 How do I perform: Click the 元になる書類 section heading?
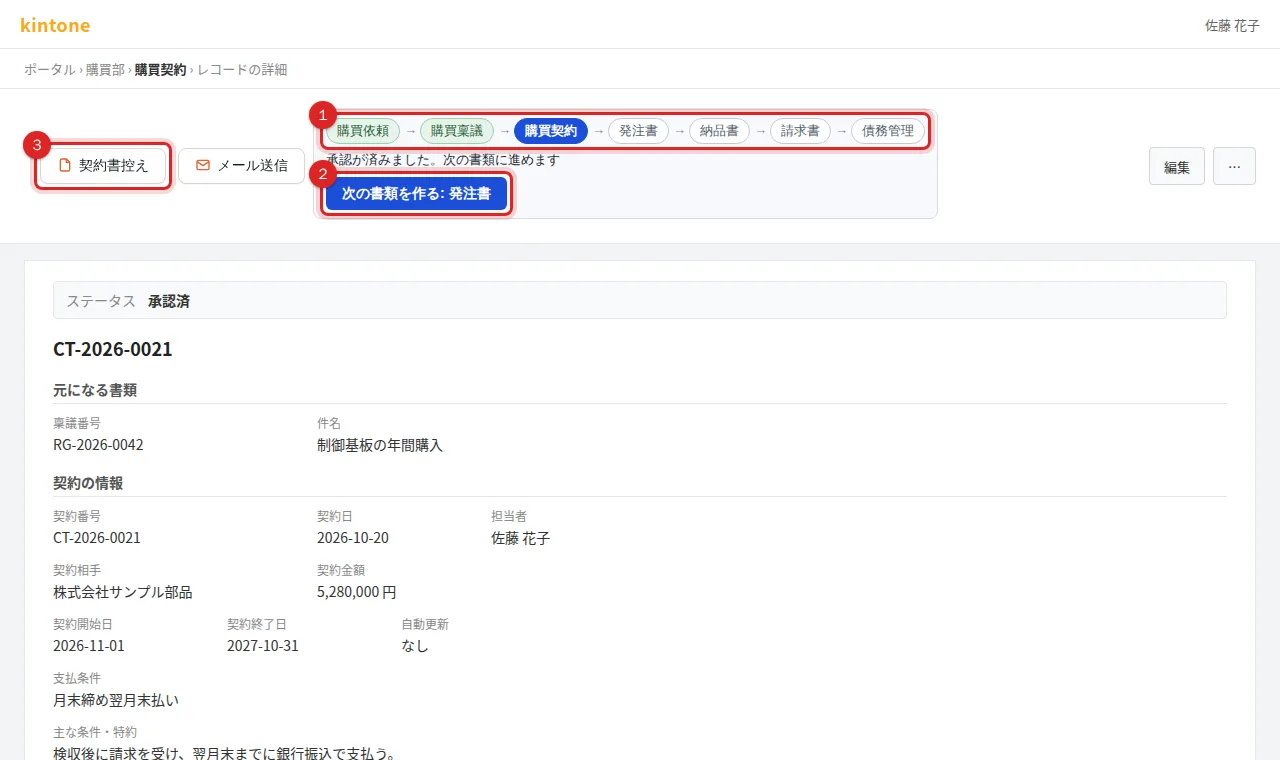pos(95,390)
